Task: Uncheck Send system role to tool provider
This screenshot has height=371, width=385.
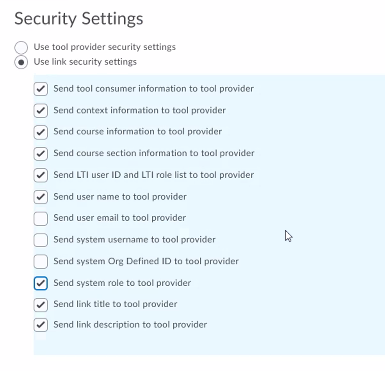Action: click(x=41, y=283)
